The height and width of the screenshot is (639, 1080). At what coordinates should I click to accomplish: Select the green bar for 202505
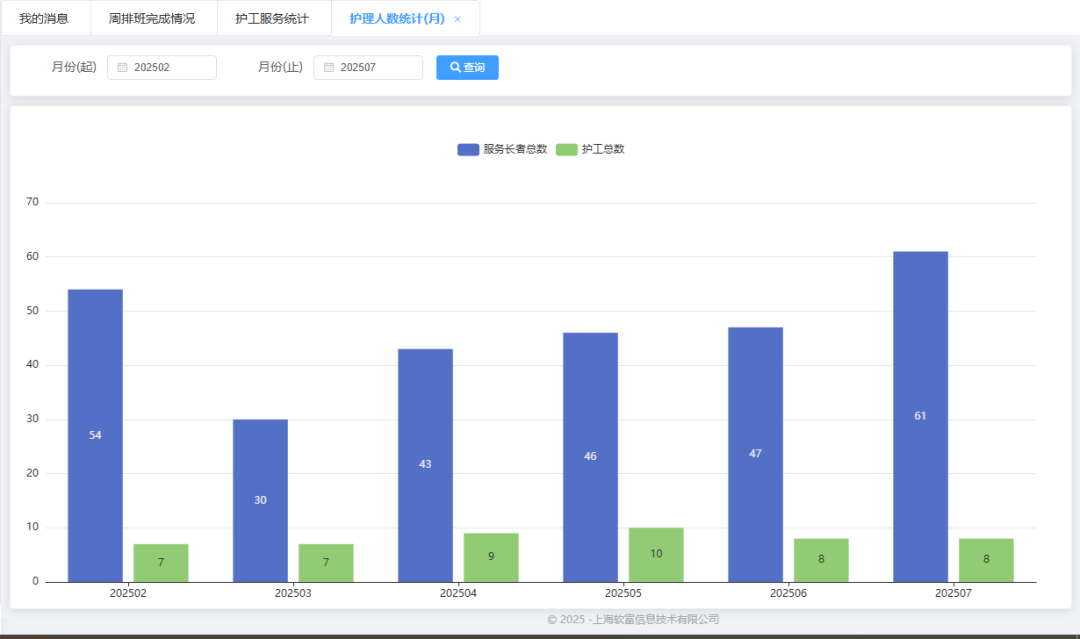[656, 554]
